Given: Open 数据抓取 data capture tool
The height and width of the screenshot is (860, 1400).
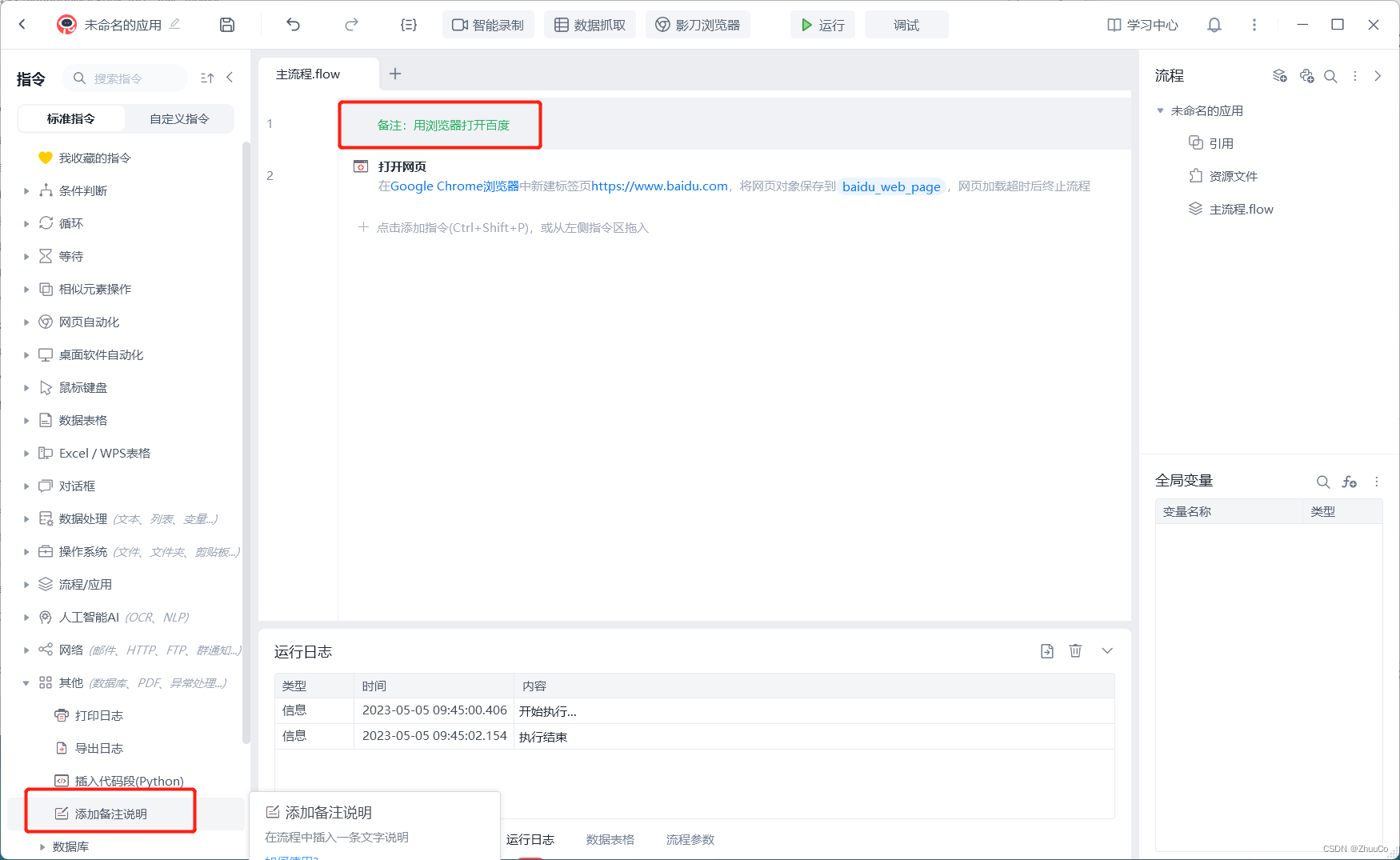Looking at the screenshot, I should pos(590,25).
